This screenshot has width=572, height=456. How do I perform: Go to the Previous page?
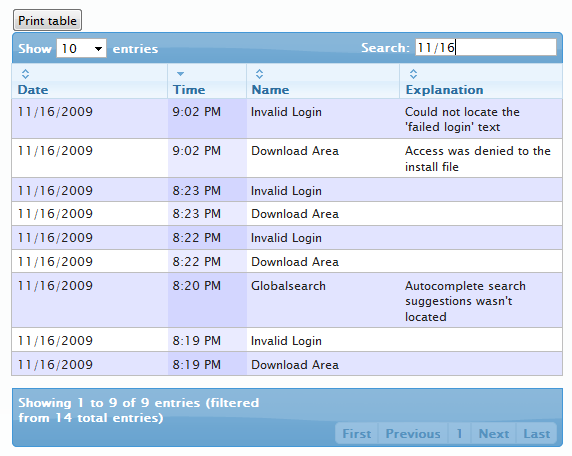[413, 433]
